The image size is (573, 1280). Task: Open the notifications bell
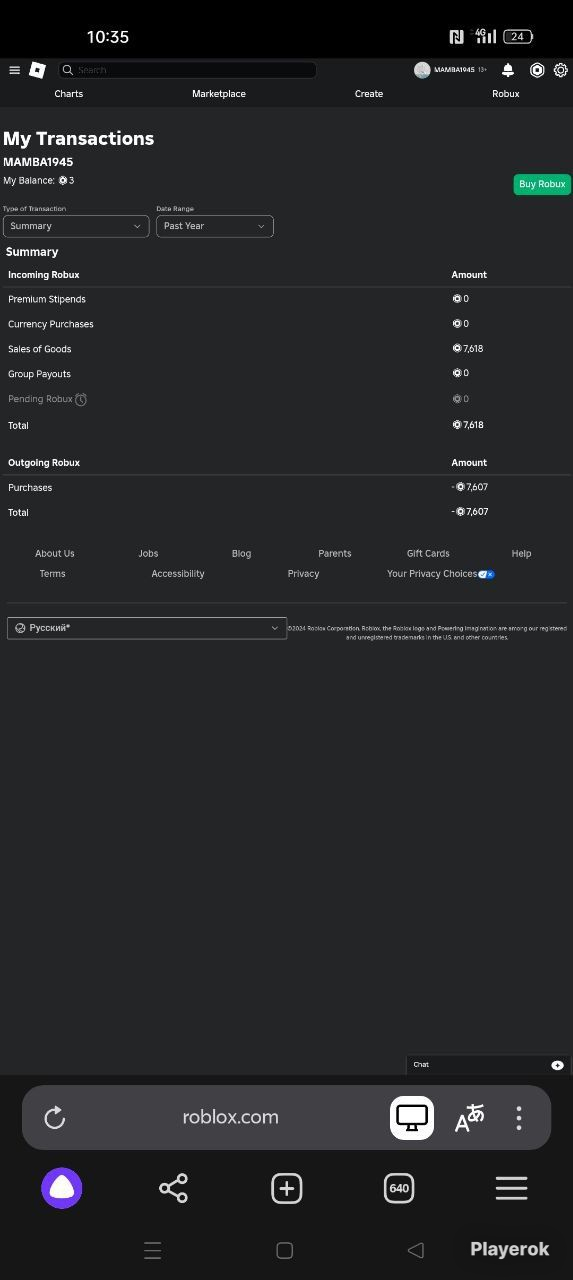(x=508, y=70)
